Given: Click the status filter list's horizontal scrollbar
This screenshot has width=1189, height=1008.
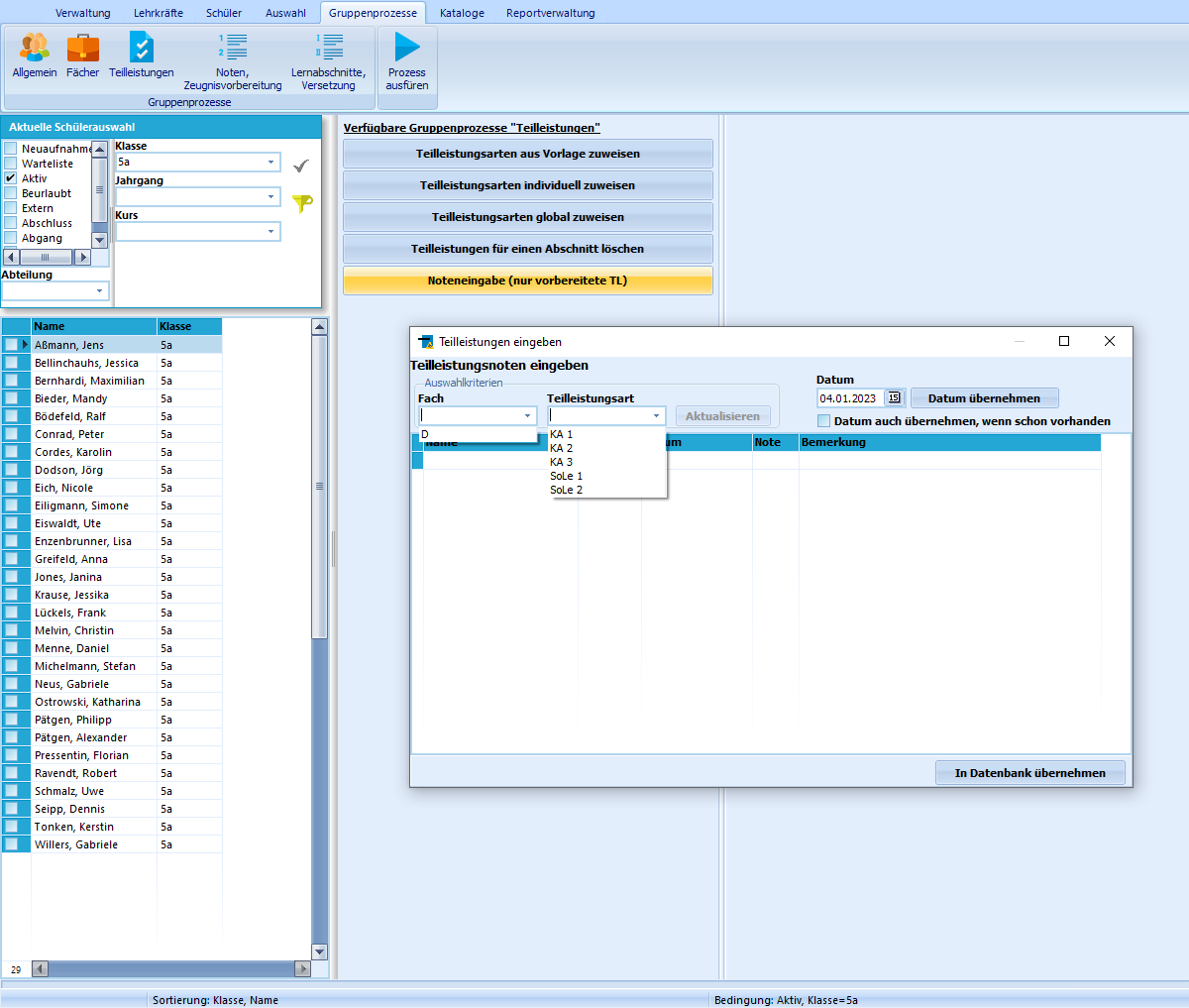Looking at the screenshot, I should (x=46, y=257).
